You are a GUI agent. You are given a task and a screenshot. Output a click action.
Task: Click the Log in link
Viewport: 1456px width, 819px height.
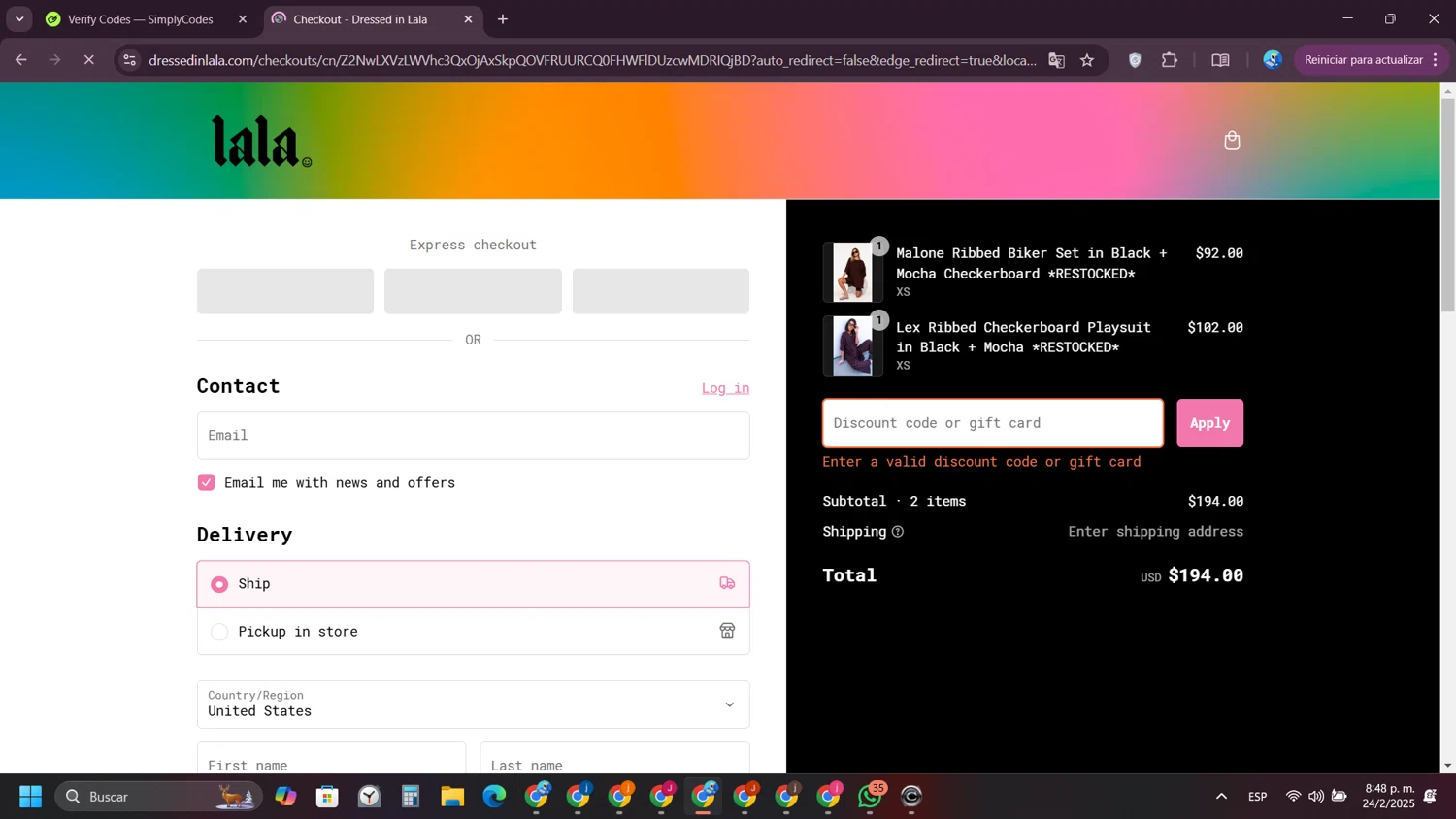(x=725, y=388)
